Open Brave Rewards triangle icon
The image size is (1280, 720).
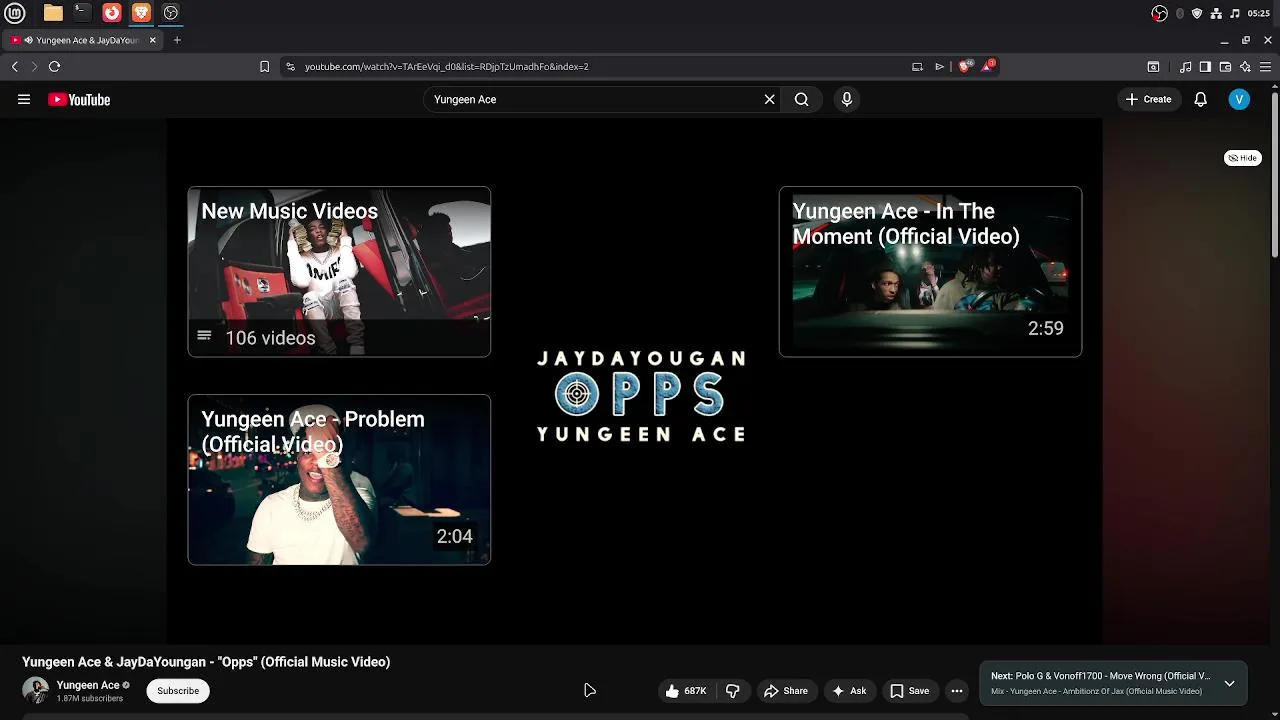[x=988, y=66]
